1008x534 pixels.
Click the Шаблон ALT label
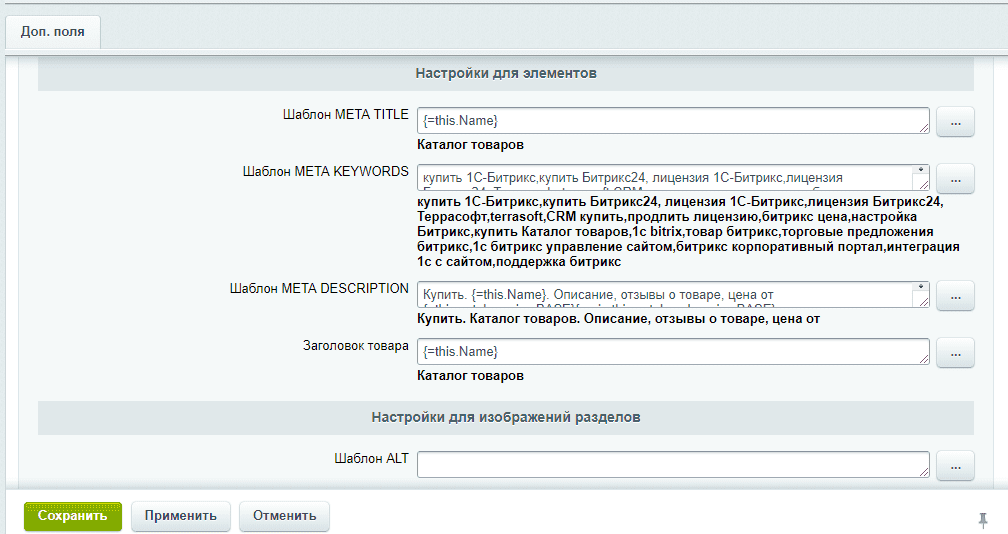pyautogui.click(x=372, y=459)
